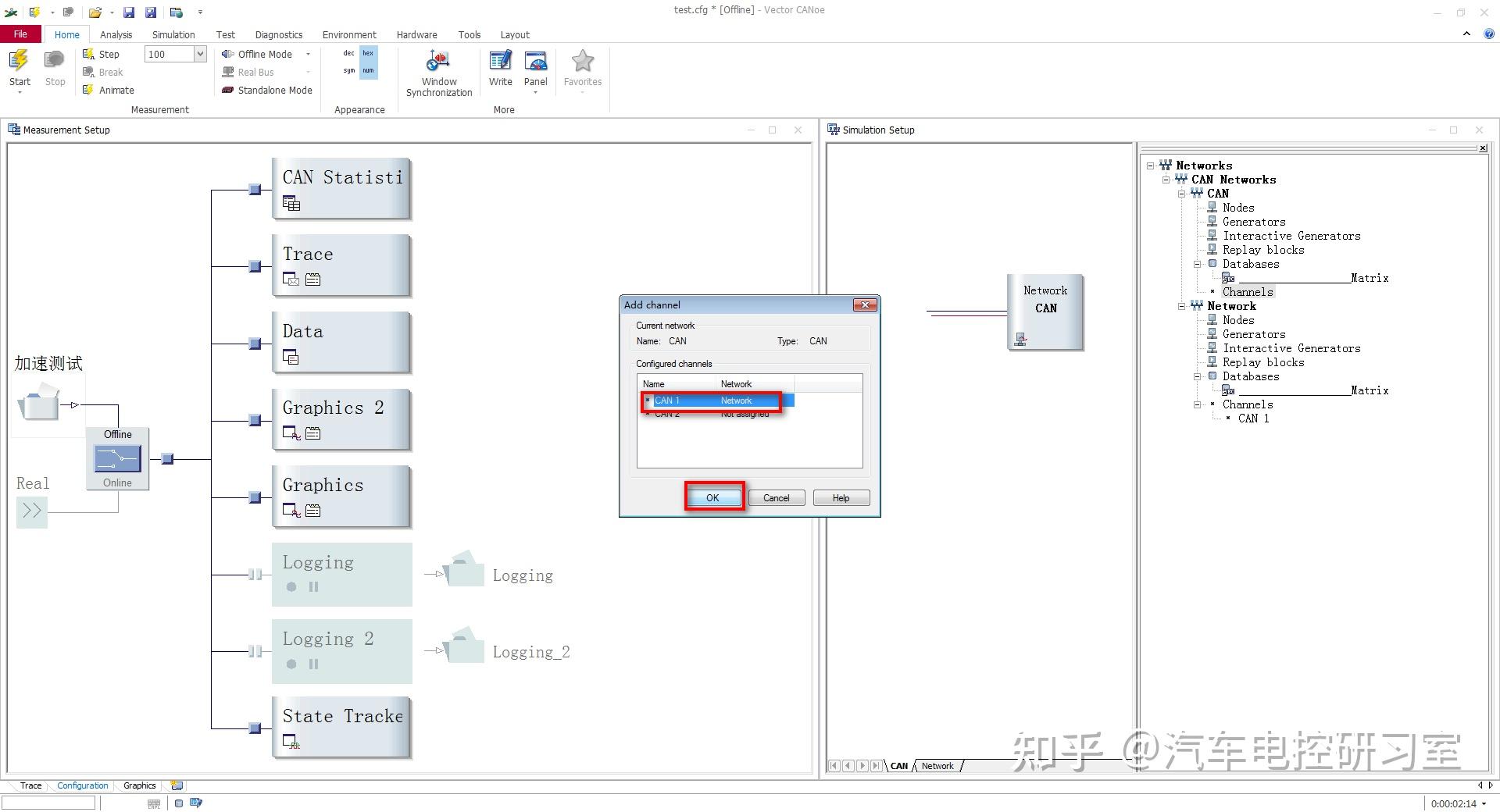This screenshot has width=1500, height=812.
Task: Click the Real bus source arrows icon
Action: (32, 511)
